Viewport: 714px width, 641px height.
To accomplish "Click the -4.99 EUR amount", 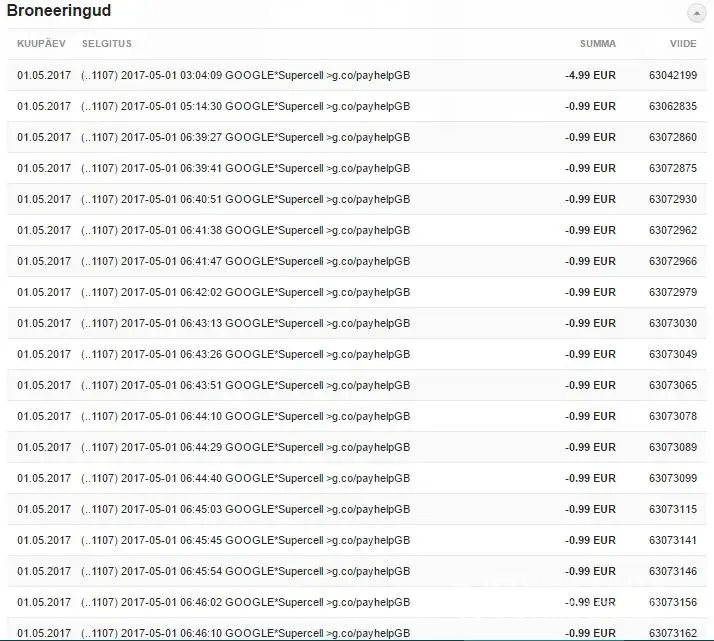I will coord(590,75).
